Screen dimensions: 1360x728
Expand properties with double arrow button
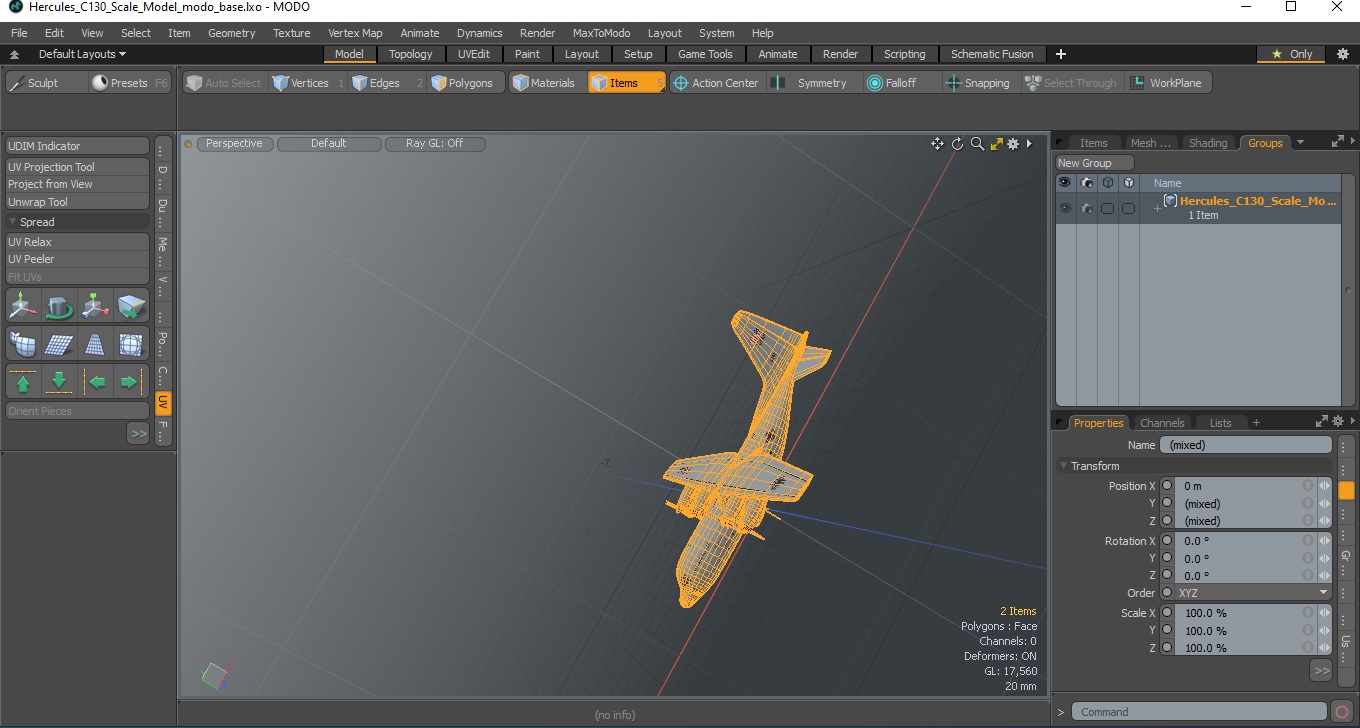tap(1322, 670)
